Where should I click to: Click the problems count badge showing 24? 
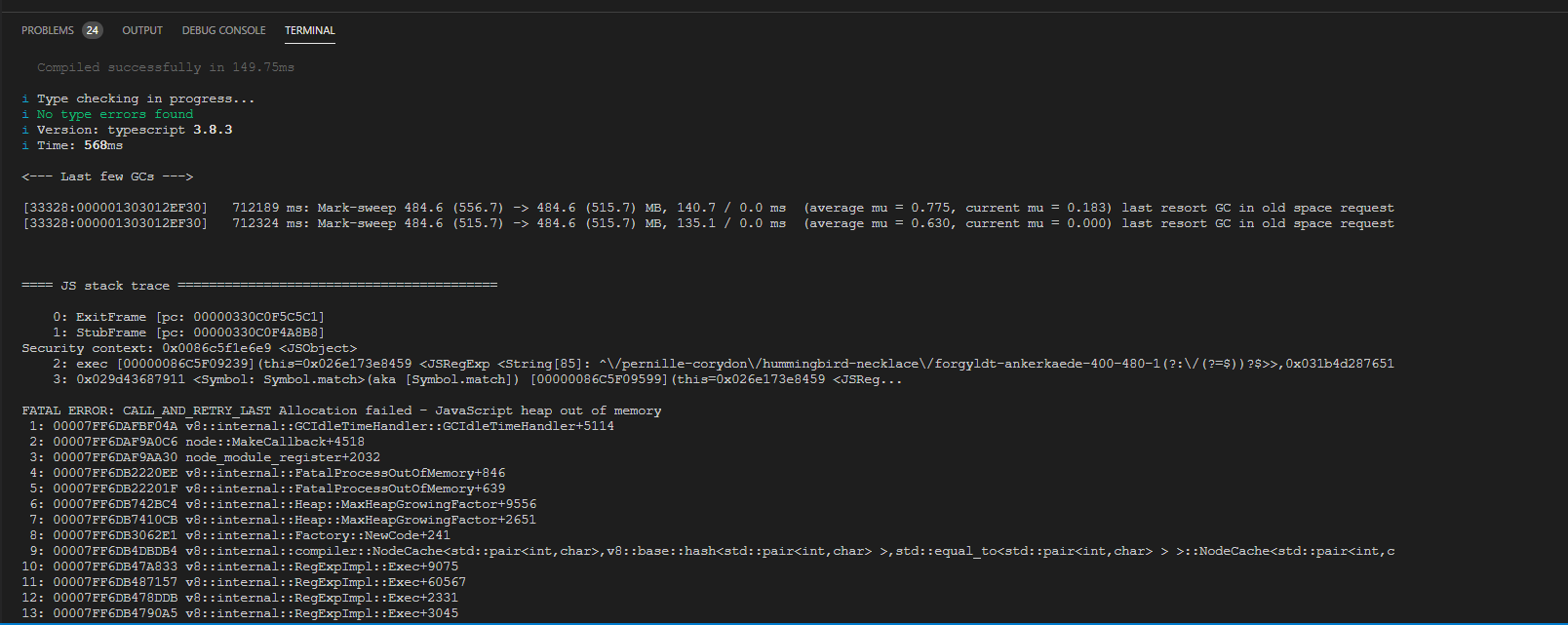pyautogui.click(x=92, y=30)
